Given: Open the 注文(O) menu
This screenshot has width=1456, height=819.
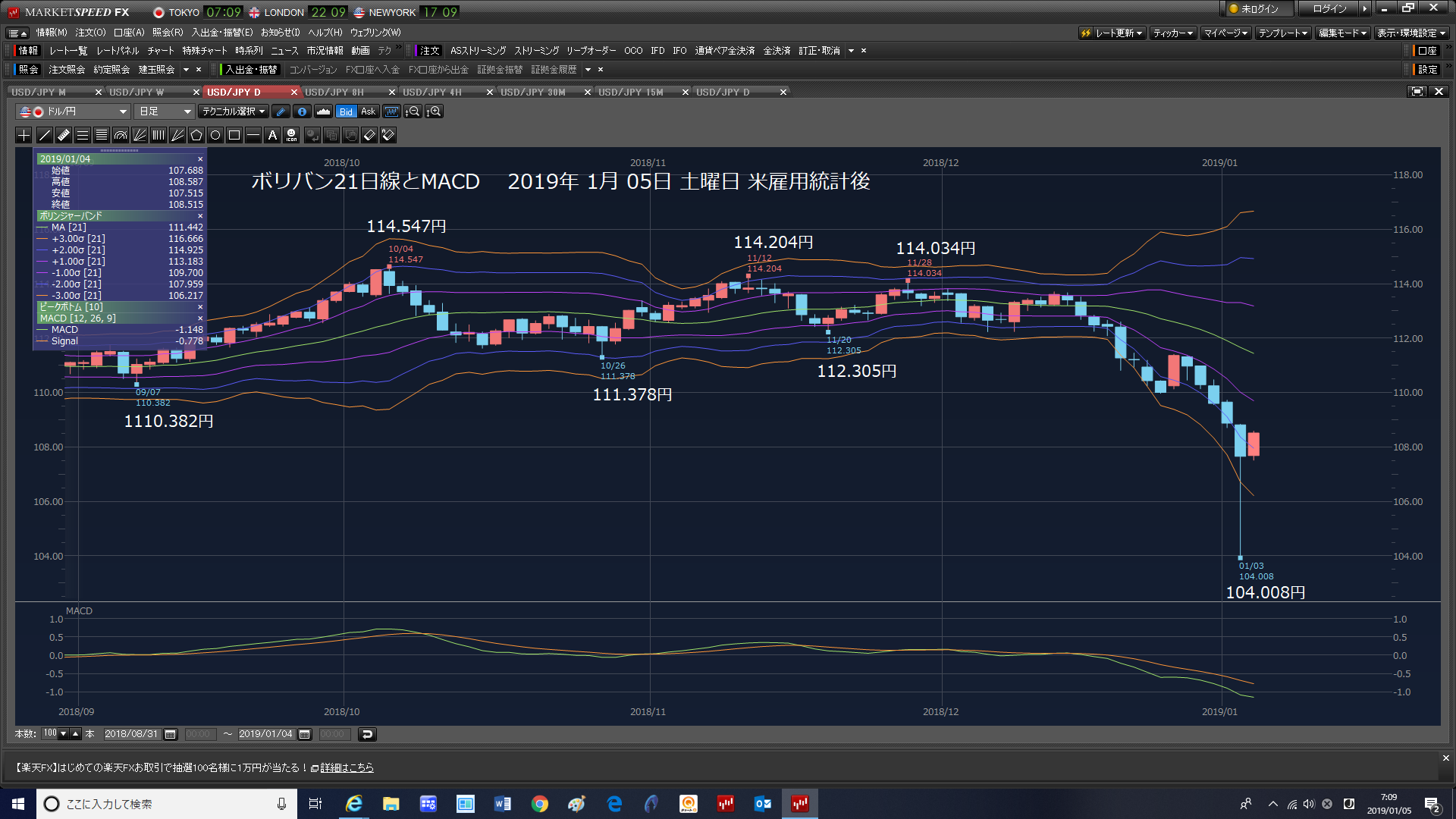Looking at the screenshot, I should [90, 33].
